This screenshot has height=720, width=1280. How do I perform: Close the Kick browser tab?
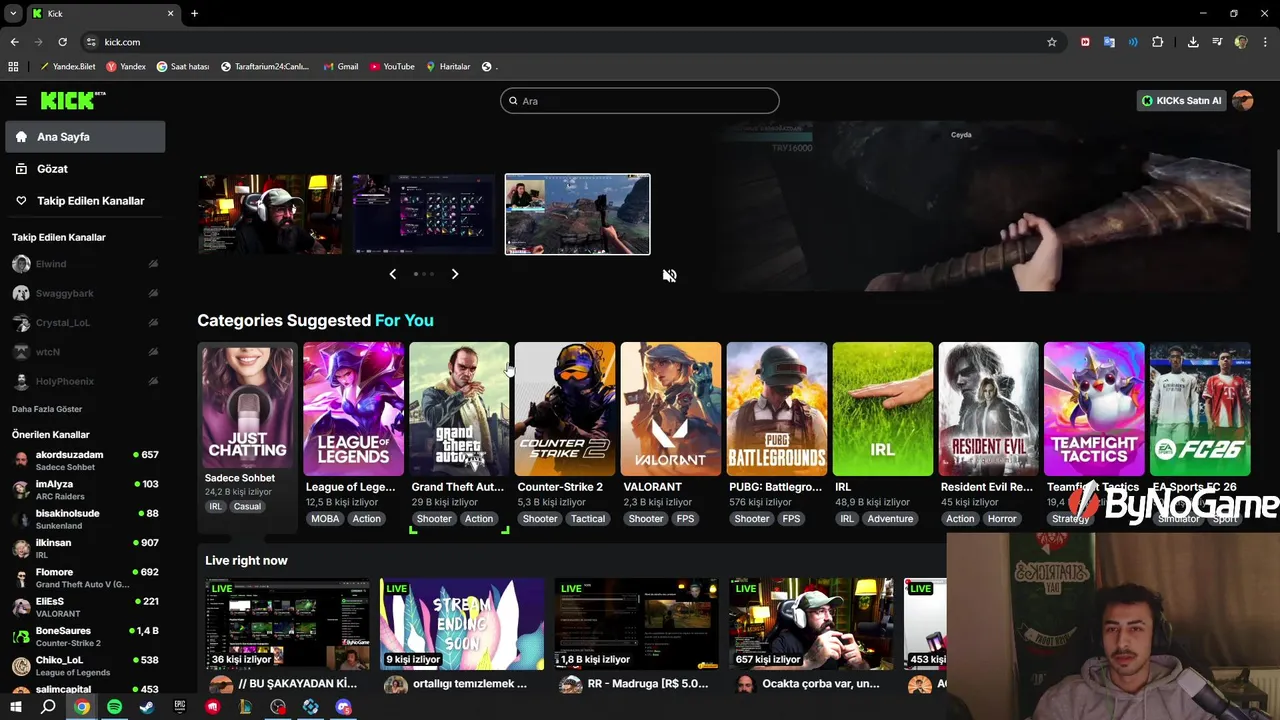pyautogui.click(x=170, y=14)
